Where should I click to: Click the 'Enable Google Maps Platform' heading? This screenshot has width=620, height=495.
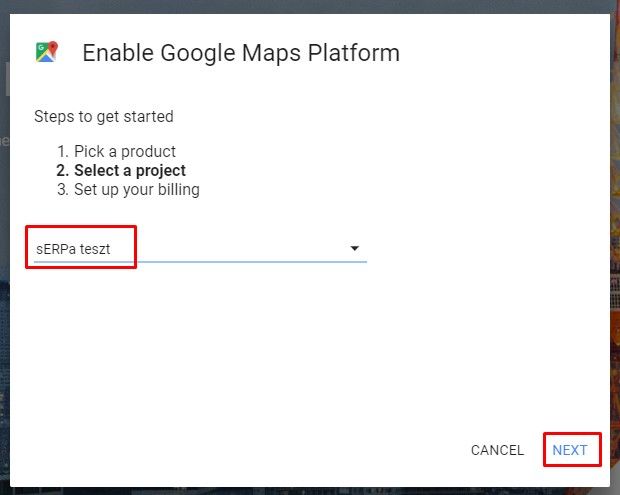tap(241, 53)
